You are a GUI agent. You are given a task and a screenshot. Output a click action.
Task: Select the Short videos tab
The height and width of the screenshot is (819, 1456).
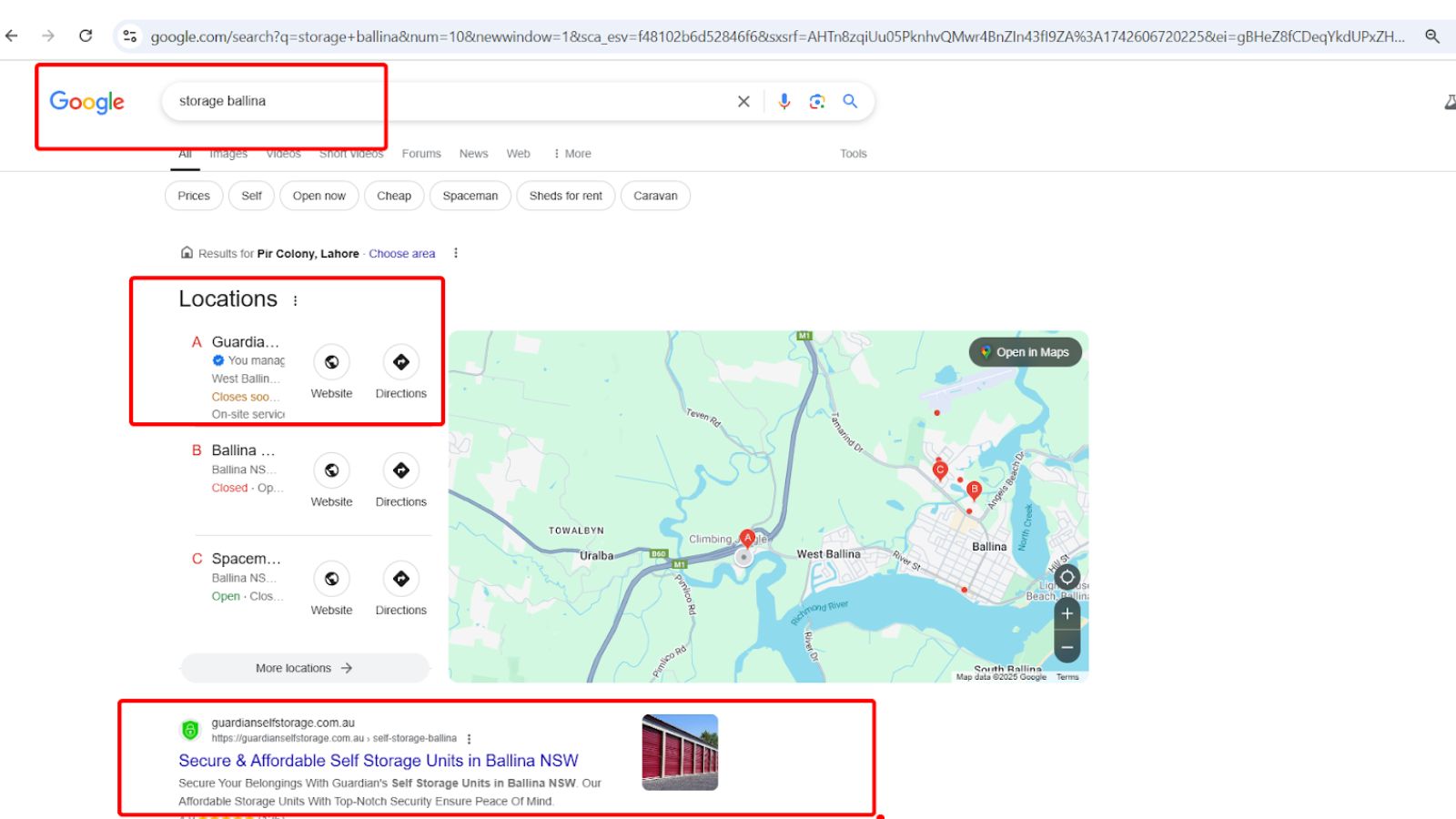(x=351, y=154)
